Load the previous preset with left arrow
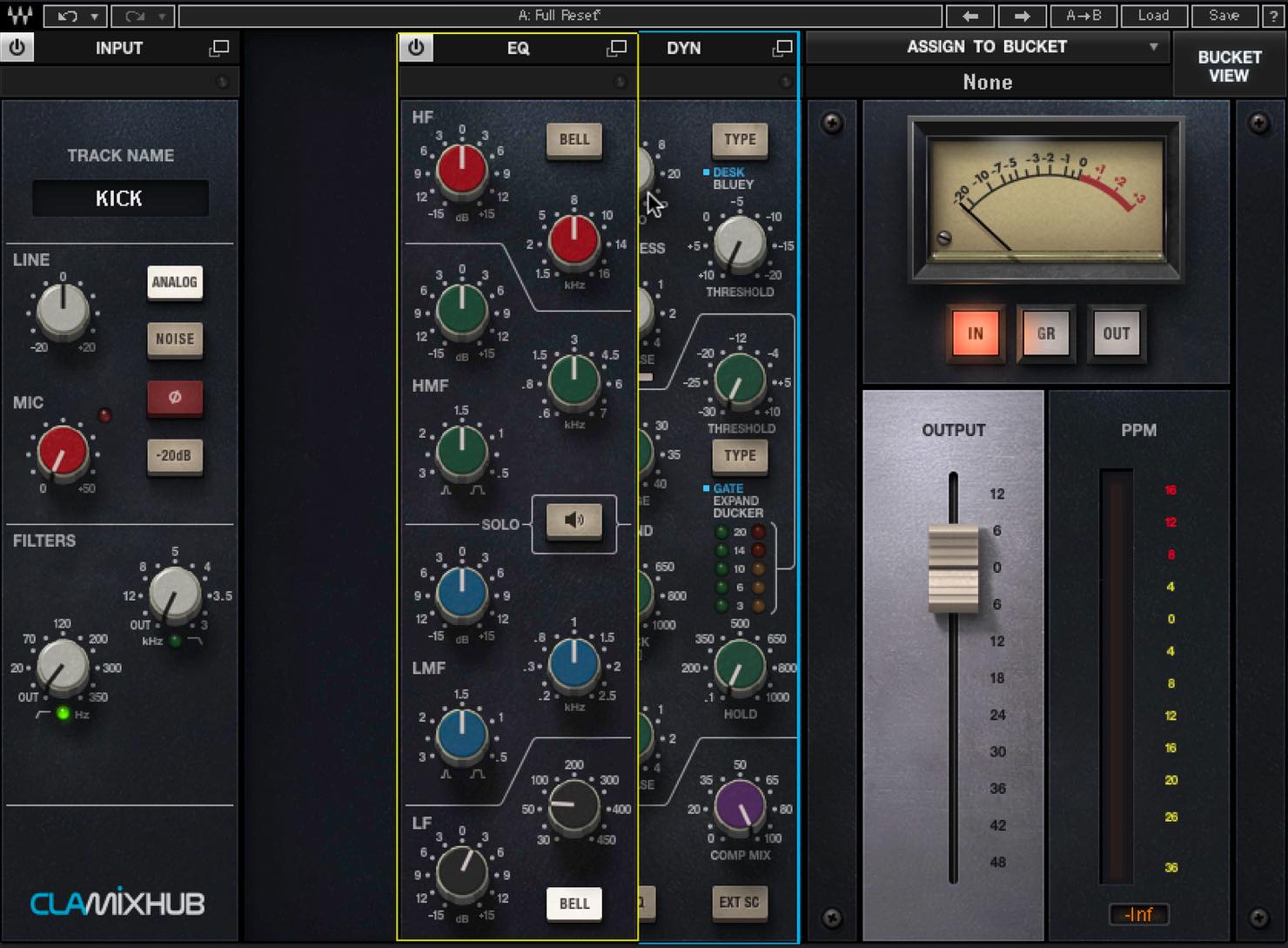 click(970, 16)
